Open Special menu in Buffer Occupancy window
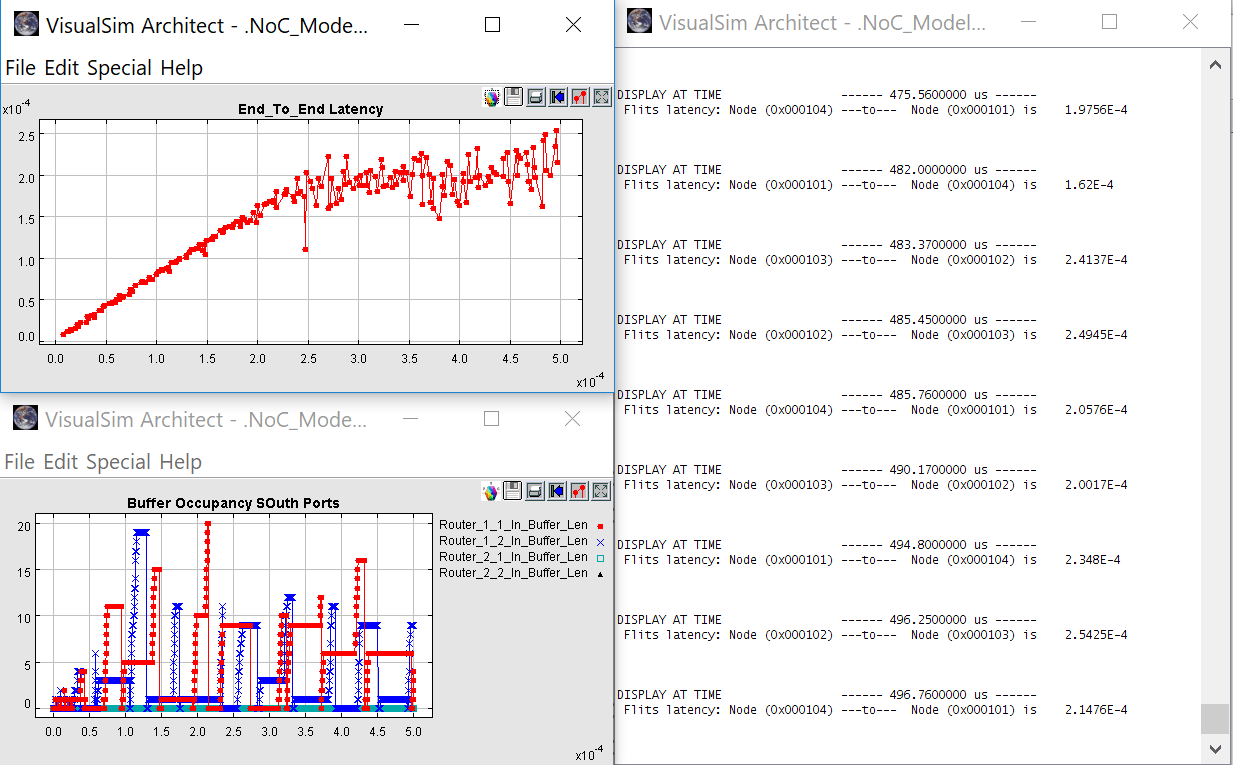This screenshot has height=765, width=1233. (x=119, y=462)
